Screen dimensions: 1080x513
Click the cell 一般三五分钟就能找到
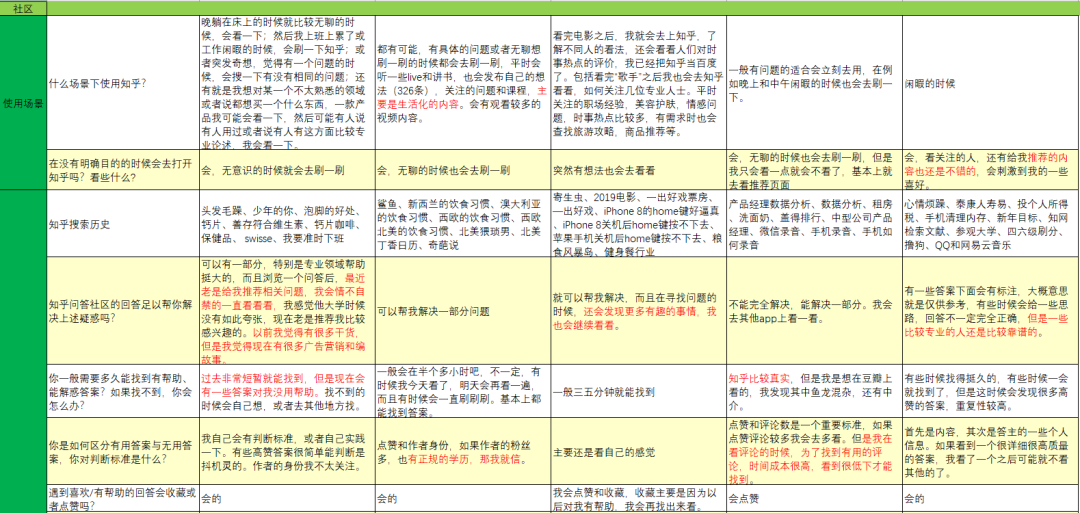point(638,392)
